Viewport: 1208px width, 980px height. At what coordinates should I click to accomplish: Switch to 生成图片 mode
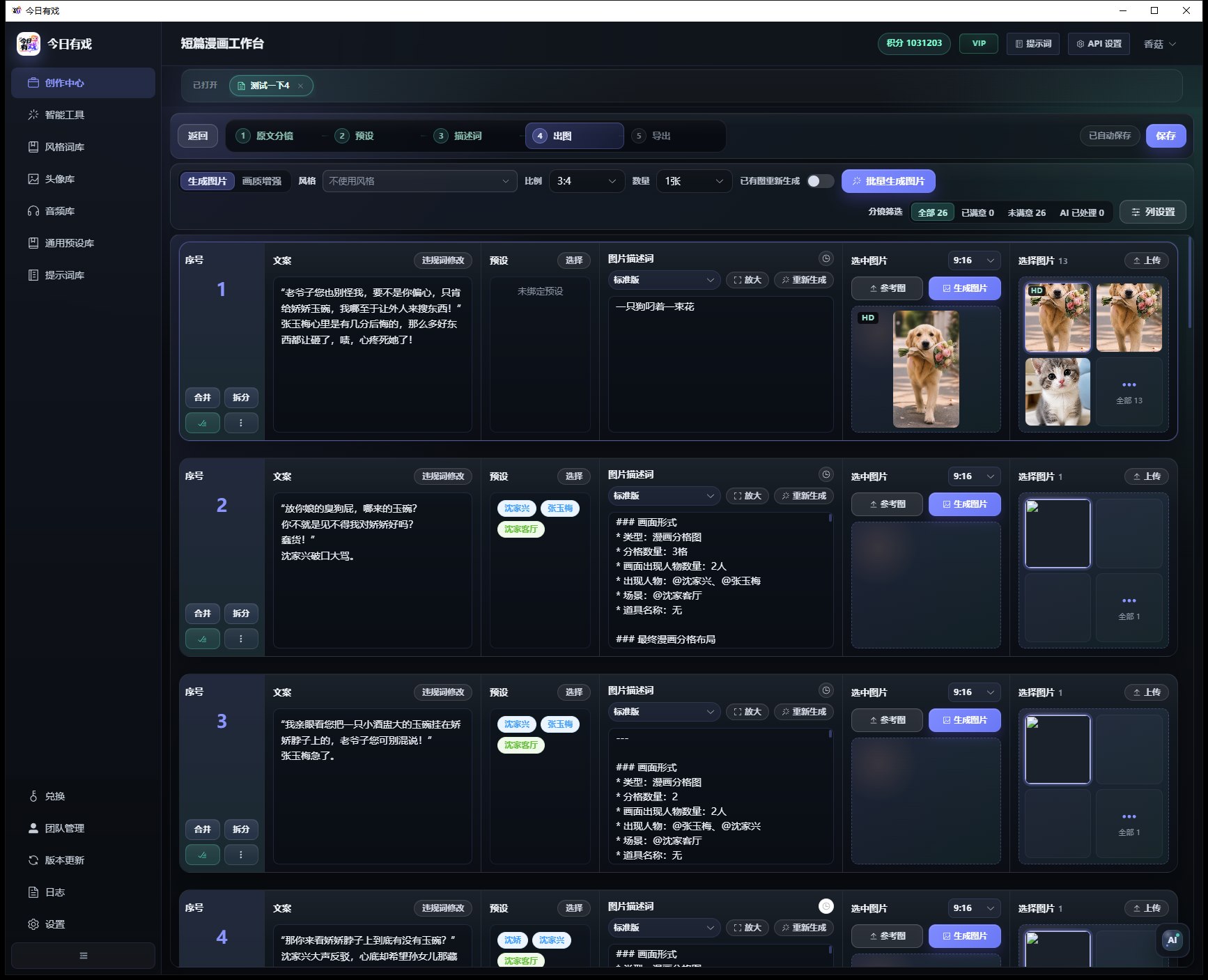(x=207, y=181)
